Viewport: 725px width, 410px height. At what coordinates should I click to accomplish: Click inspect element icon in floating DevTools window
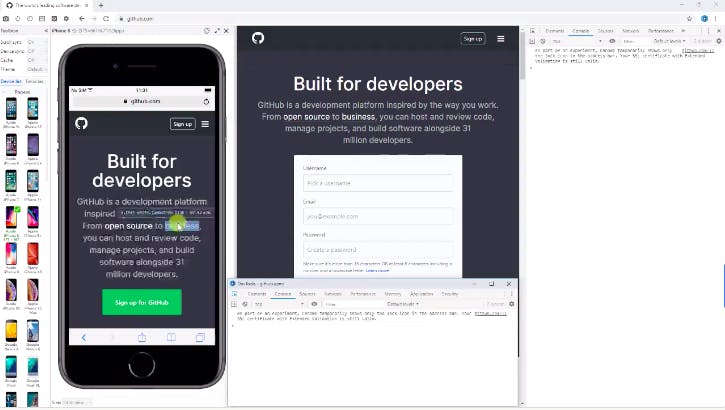click(234, 294)
